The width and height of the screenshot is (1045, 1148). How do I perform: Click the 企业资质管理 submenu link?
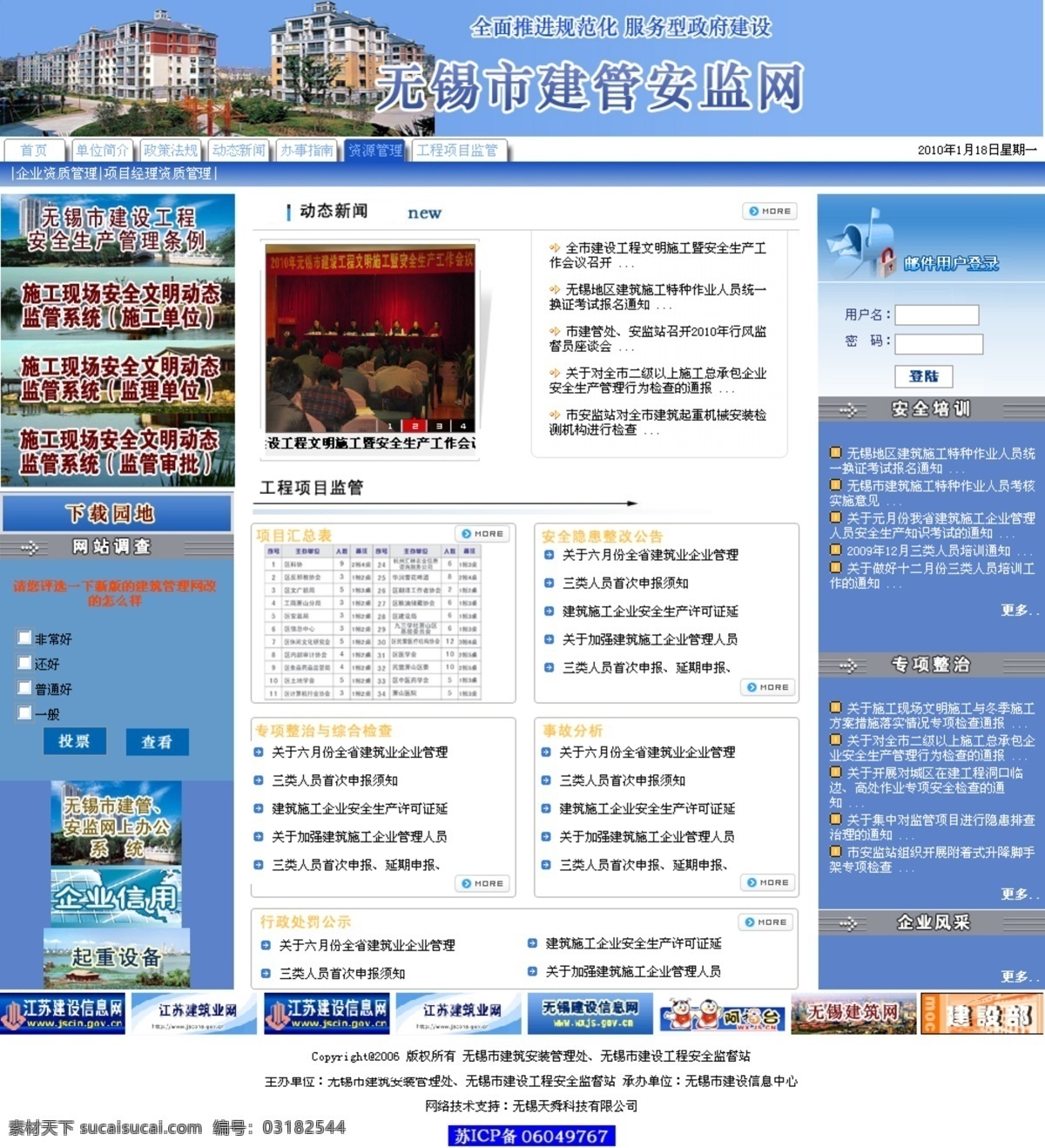tap(57, 173)
